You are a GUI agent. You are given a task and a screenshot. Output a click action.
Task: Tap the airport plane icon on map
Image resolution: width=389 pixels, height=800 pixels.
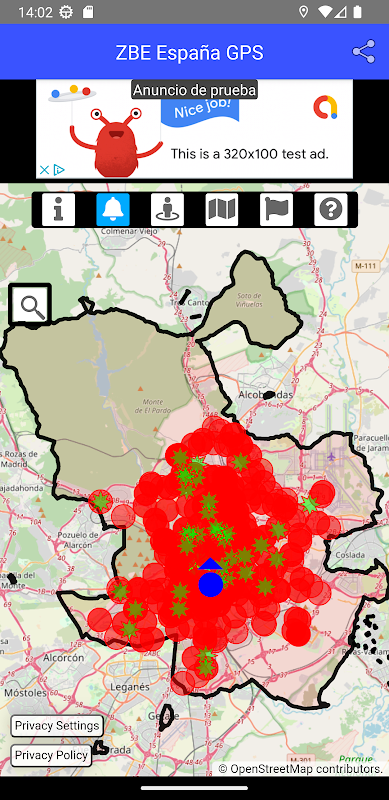(x=332, y=456)
